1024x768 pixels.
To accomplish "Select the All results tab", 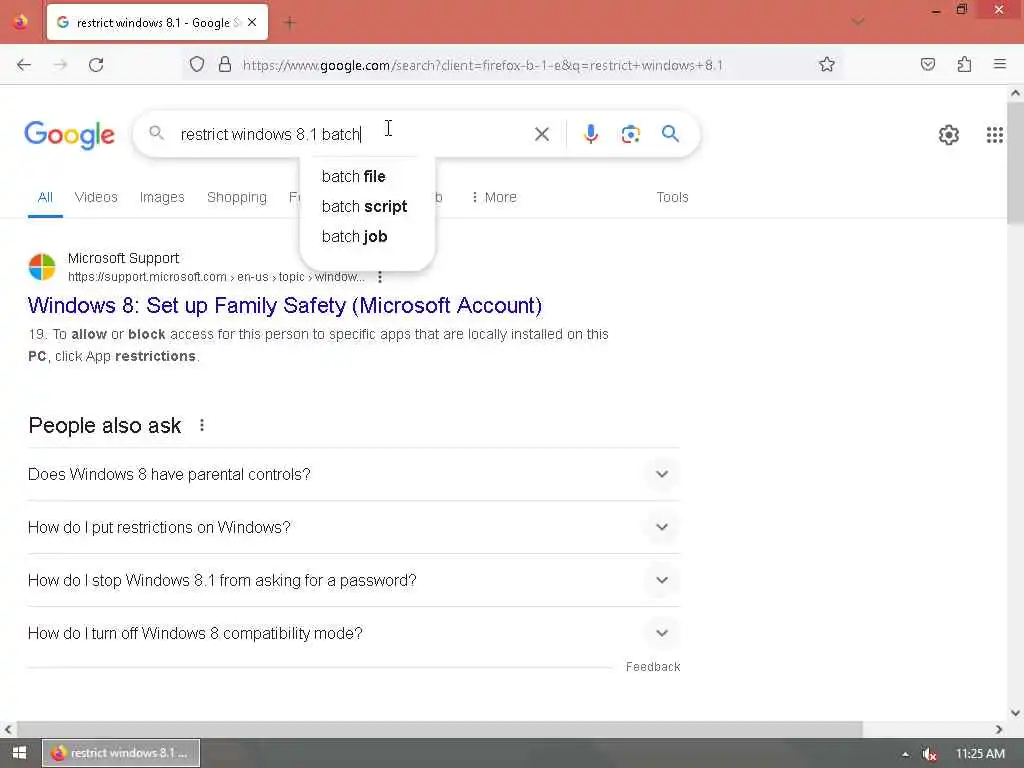I will click(45, 197).
